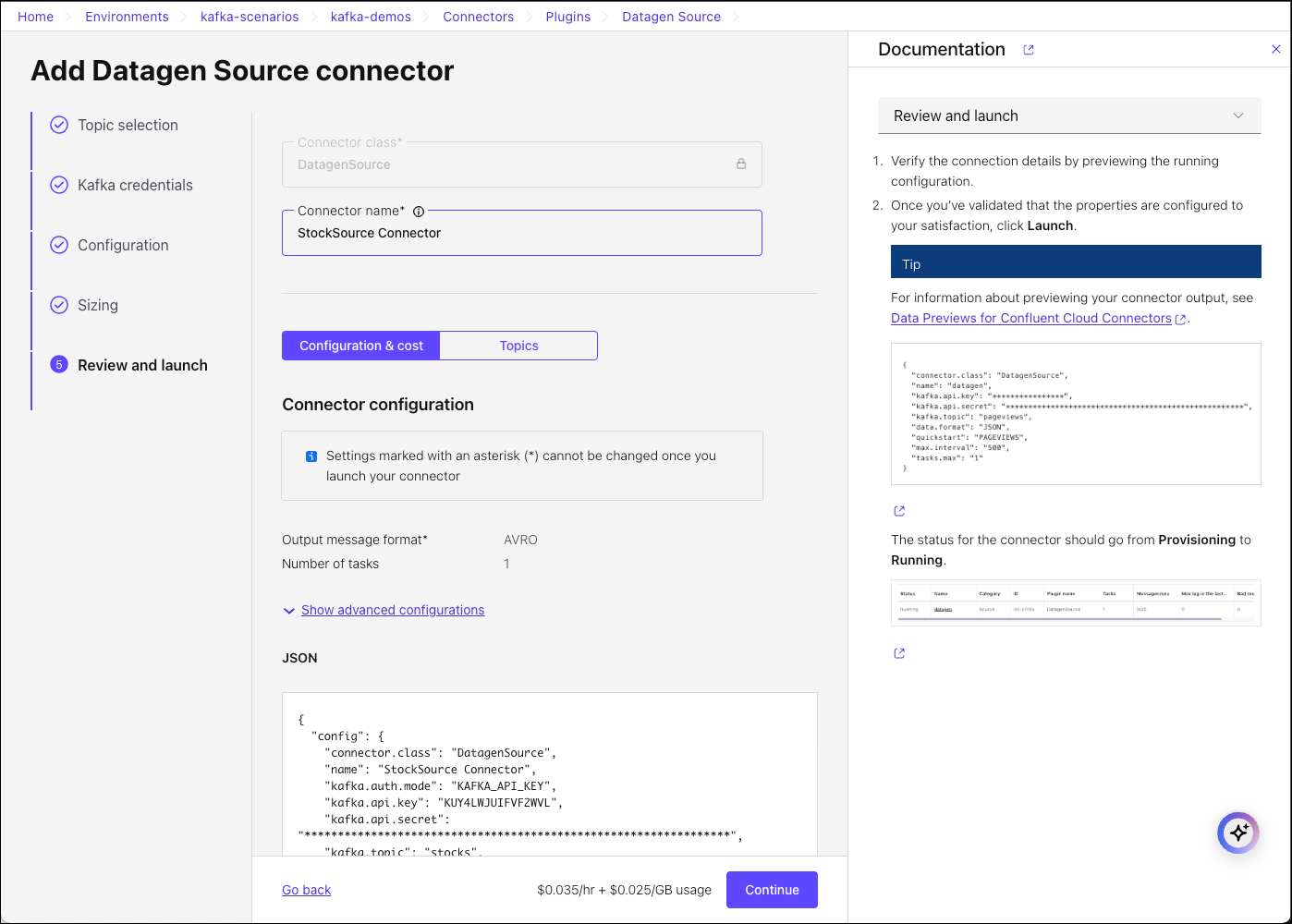The width and height of the screenshot is (1292, 924).
Task: Select the Configuration & cost tab
Action: pos(361,346)
